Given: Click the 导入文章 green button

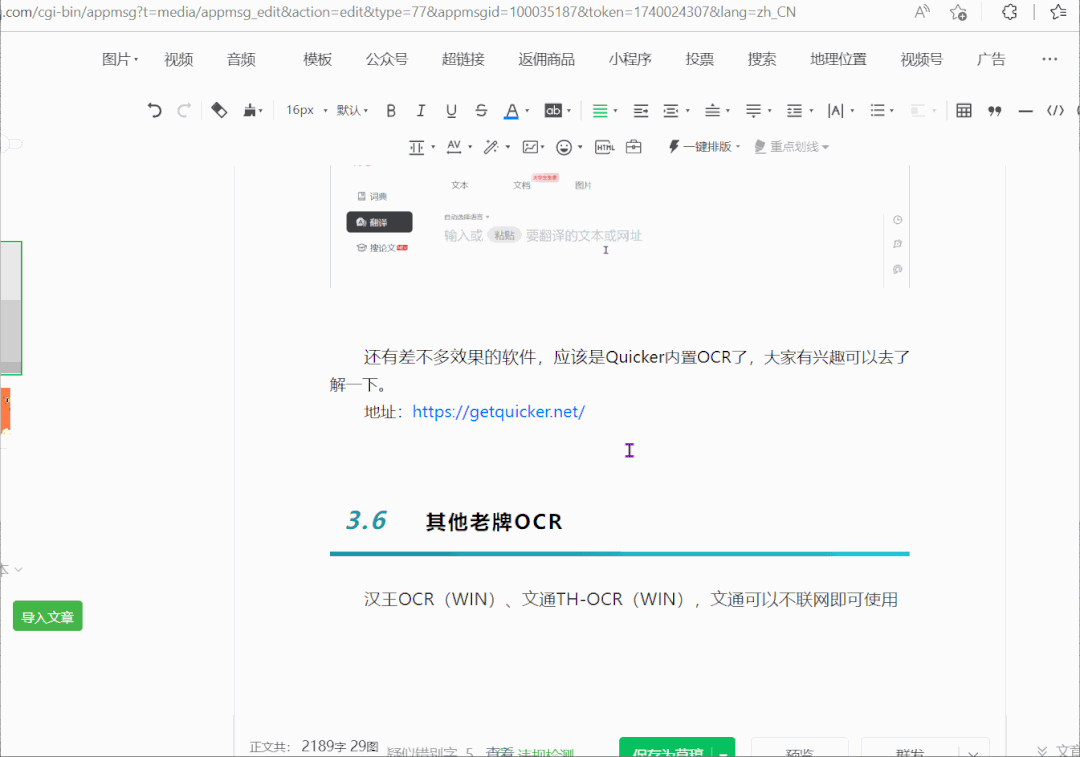Looking at the screenshot, I should pos(48,617).
